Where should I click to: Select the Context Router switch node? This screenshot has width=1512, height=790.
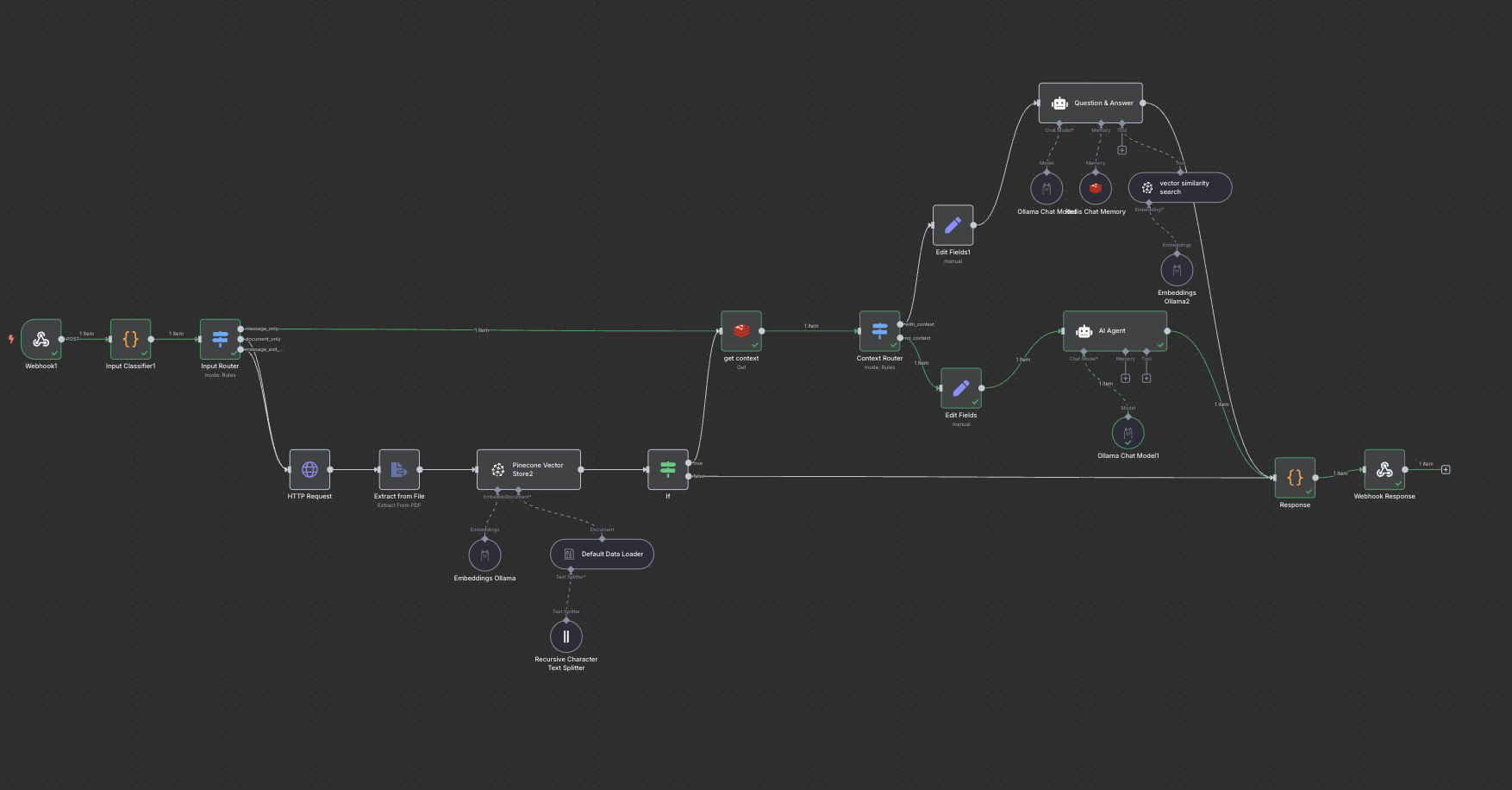(x=879, y=330)
